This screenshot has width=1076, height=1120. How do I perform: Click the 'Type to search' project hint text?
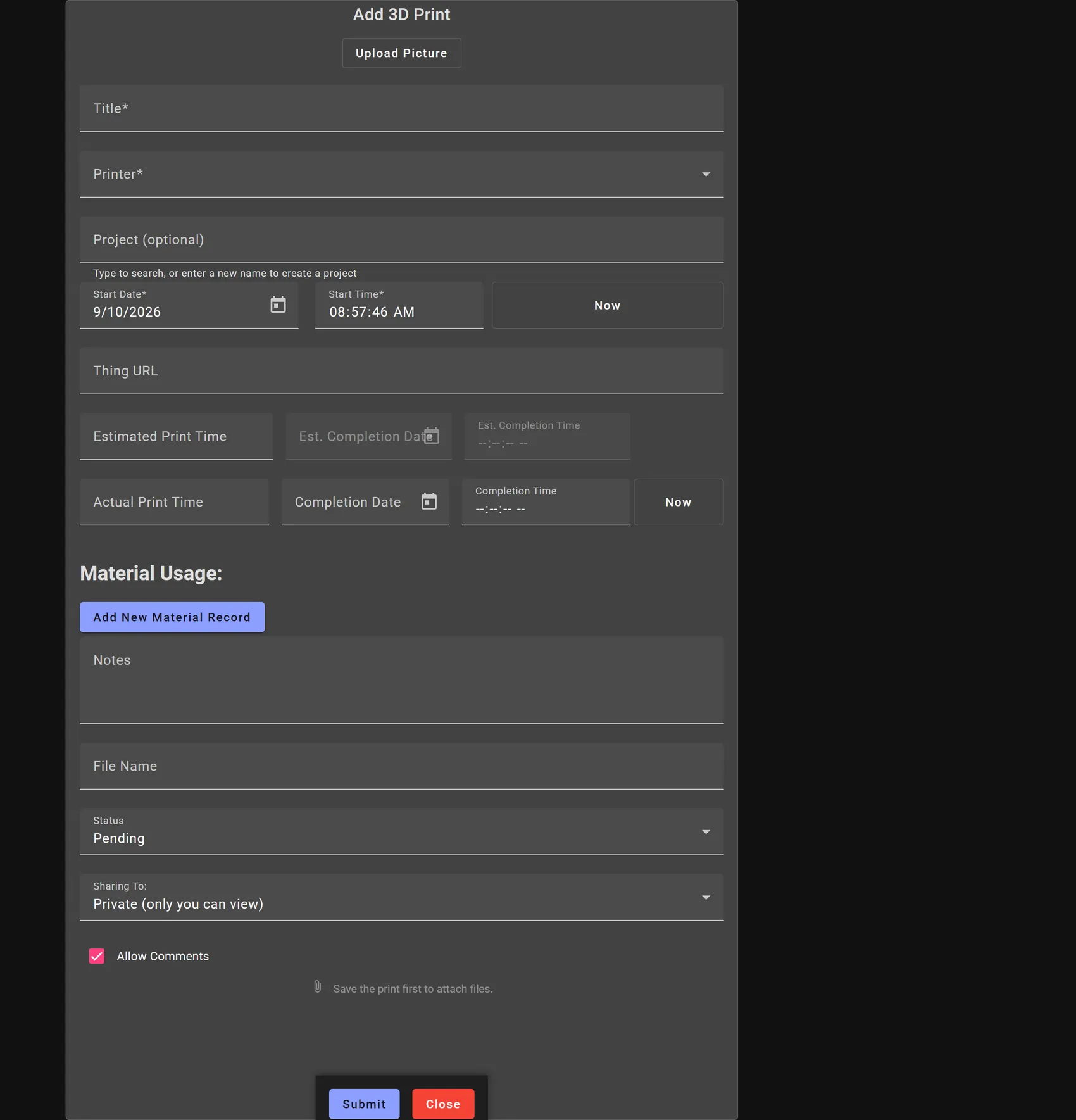(x=225, y=274)
